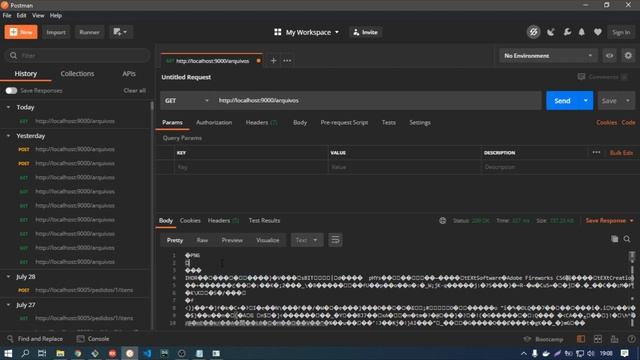Screen dimensions: 640x360
Task: Send the request
Action: 562,100
